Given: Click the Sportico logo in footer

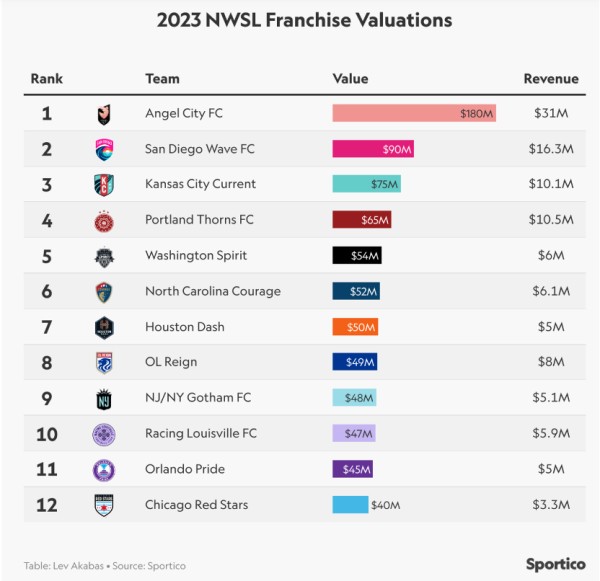Looking at the screenshot, I should [556, 564].
